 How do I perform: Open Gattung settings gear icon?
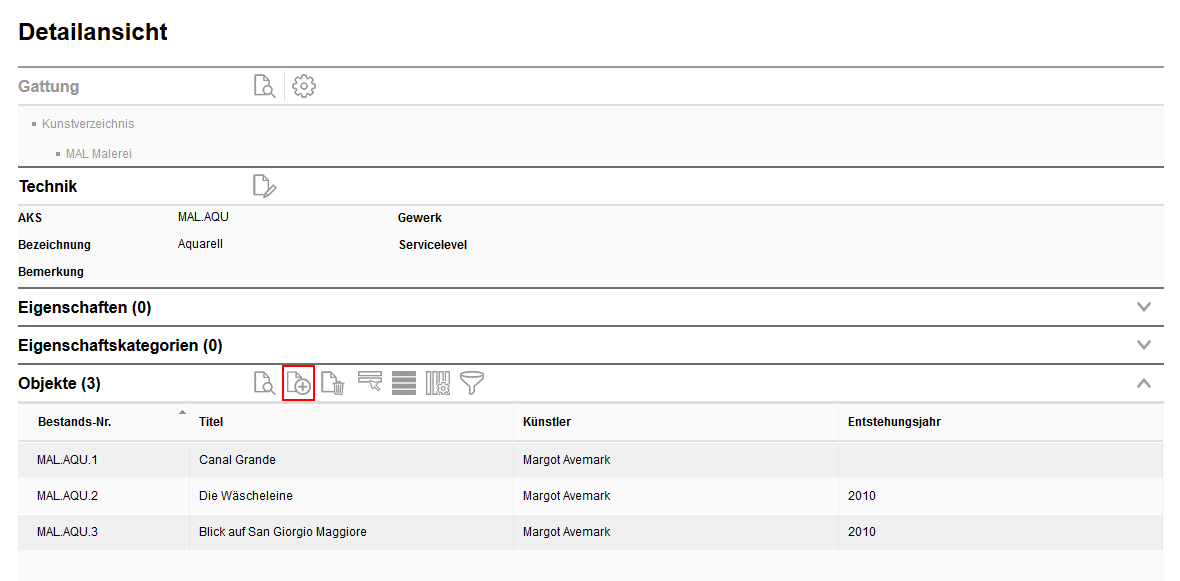pos(304,86)
